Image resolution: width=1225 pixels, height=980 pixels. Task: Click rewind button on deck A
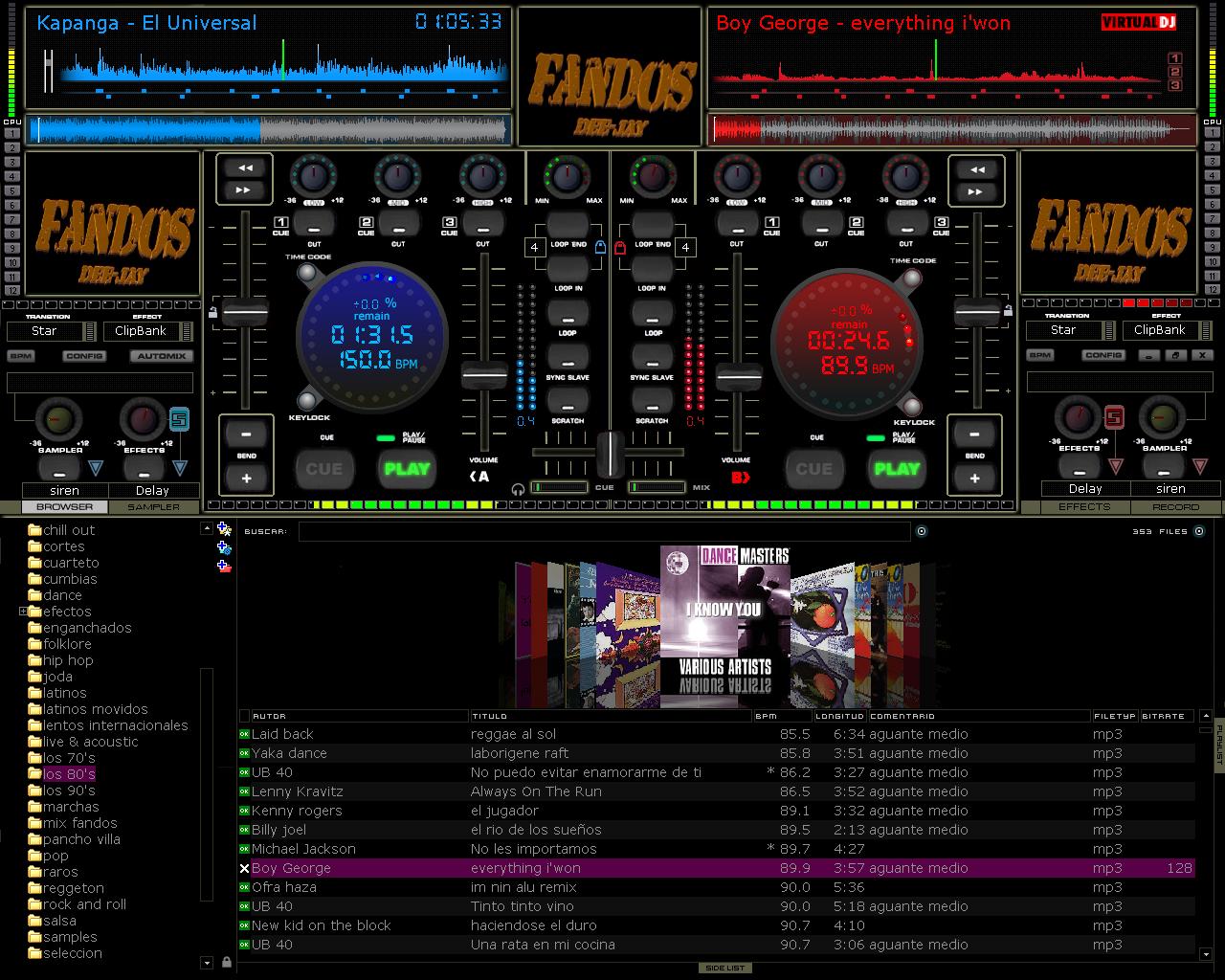coord(245,168)
